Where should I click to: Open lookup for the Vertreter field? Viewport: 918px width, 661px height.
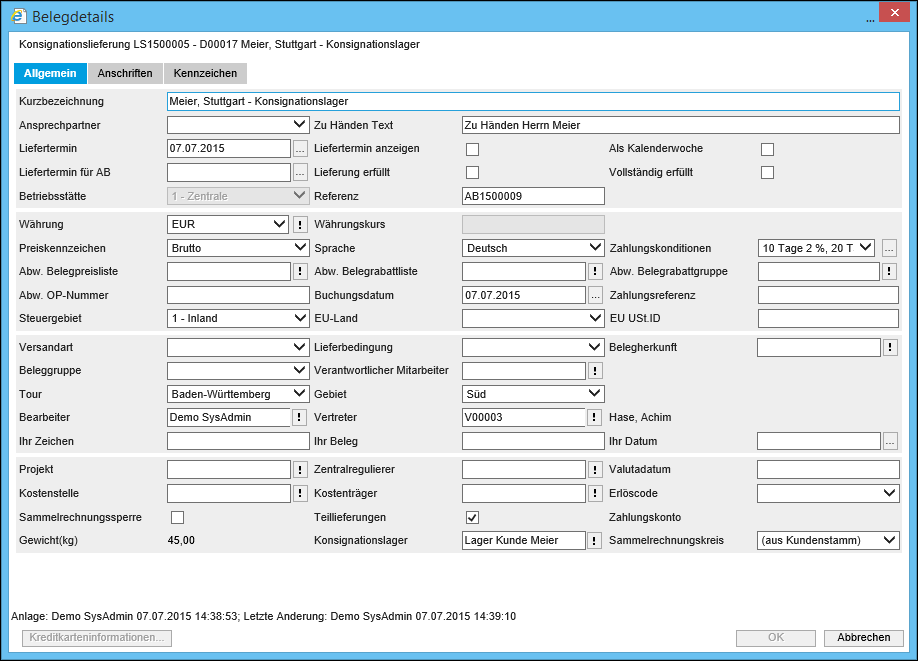pyautogui.click(x=595, y=417)
